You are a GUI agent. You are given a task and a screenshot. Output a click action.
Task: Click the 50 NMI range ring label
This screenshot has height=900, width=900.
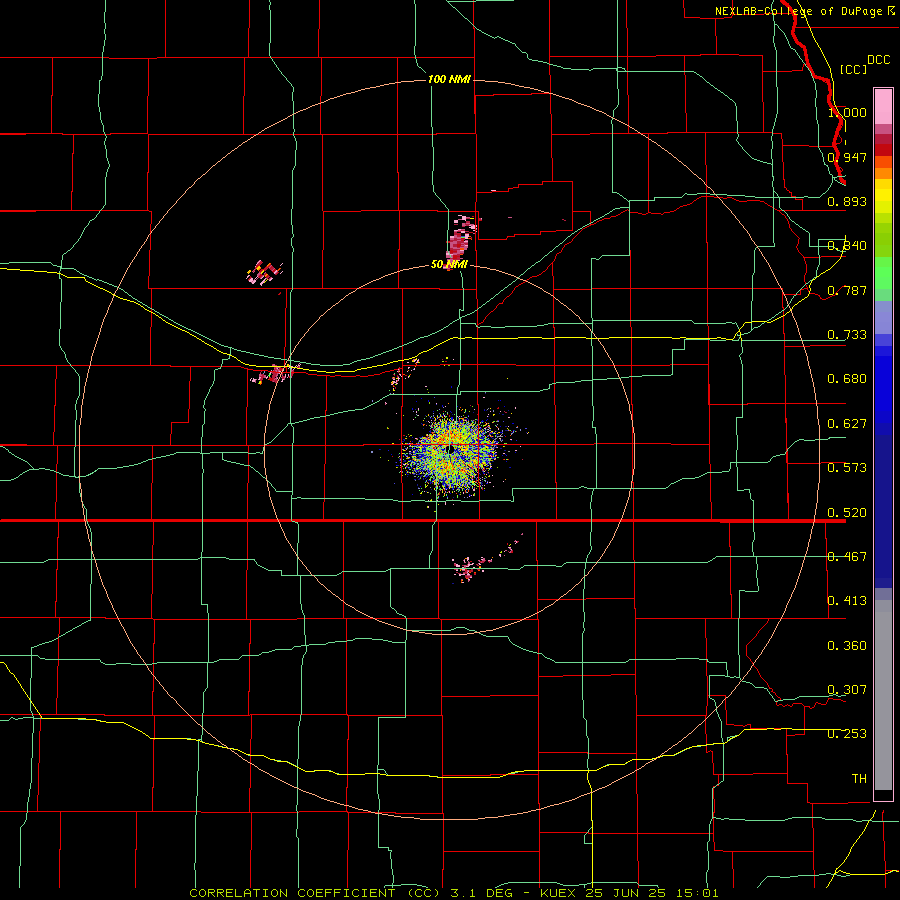[x=449, y=265]
